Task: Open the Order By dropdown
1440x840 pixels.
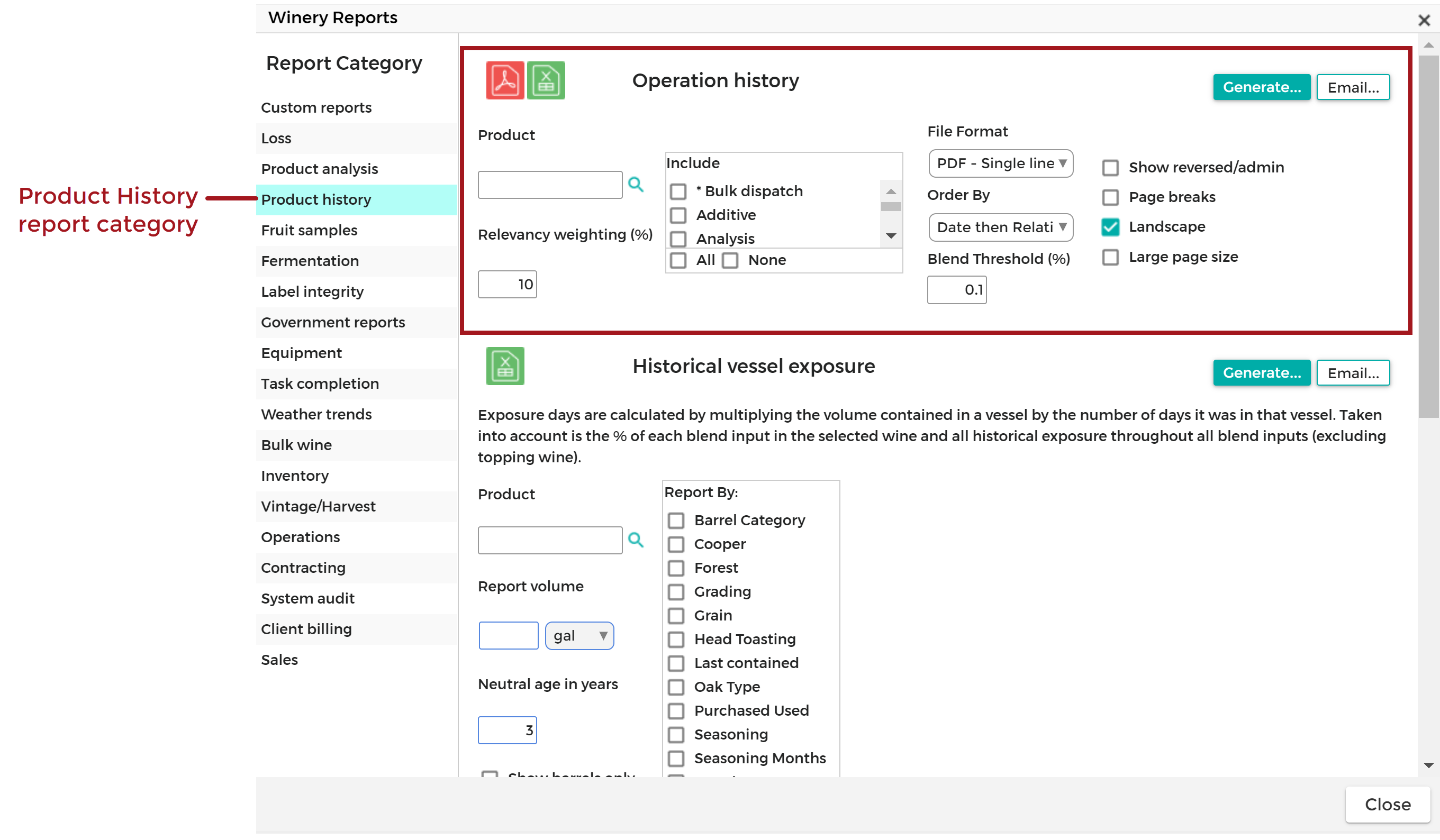Action: (1001, 227)
